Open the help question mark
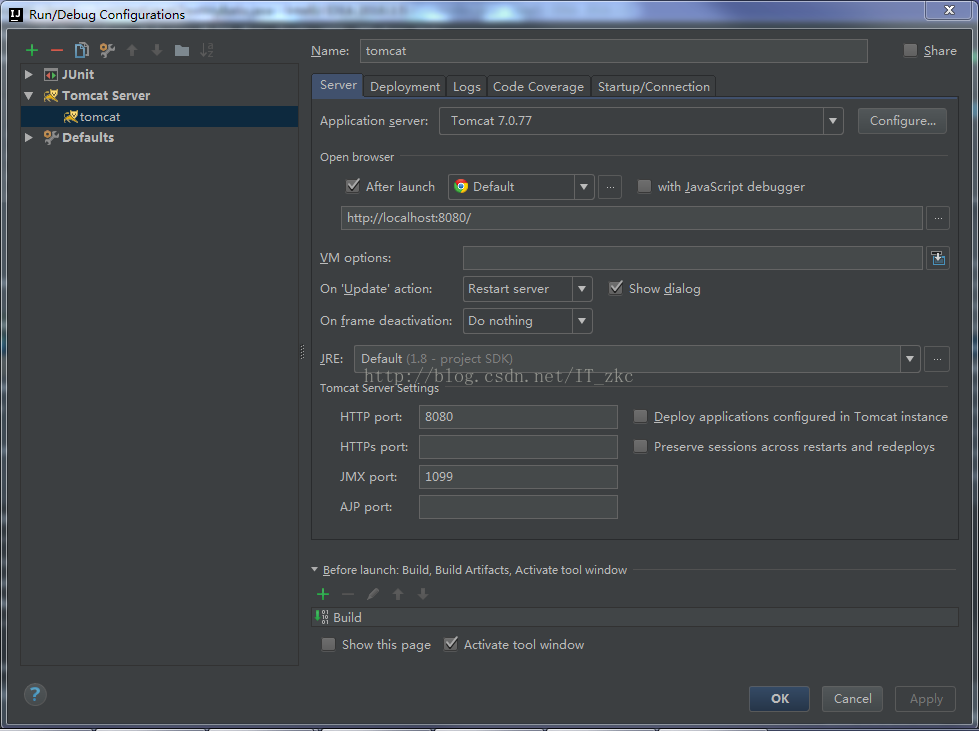Screen dimensions: 979x731 coord(35,694)
